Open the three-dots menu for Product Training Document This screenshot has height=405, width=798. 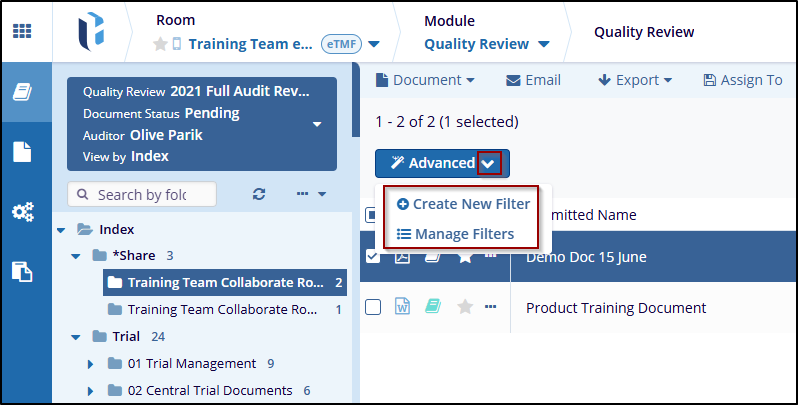(x=491, y=307)
